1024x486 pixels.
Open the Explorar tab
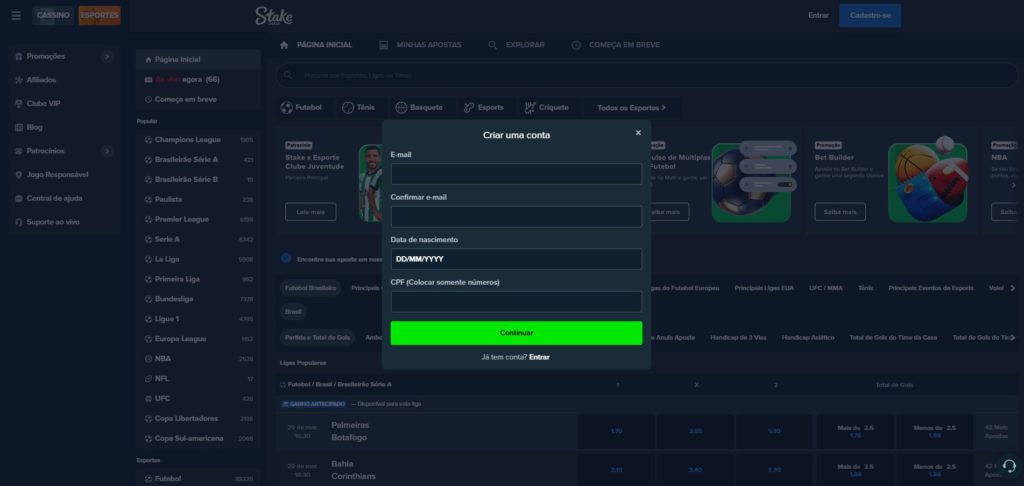point(516,45)
